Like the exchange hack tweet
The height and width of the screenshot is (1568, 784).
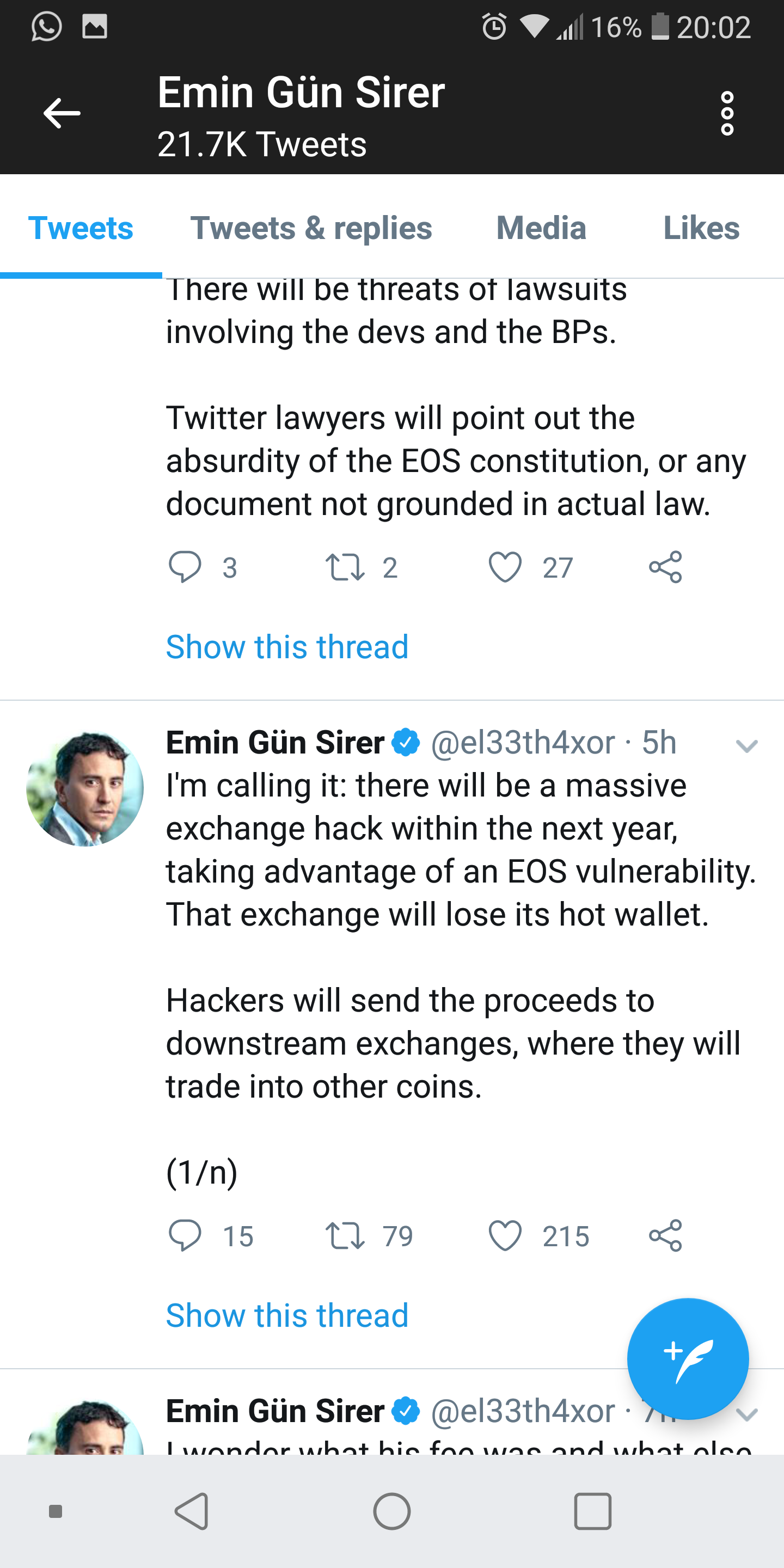tap(505, 1235)
